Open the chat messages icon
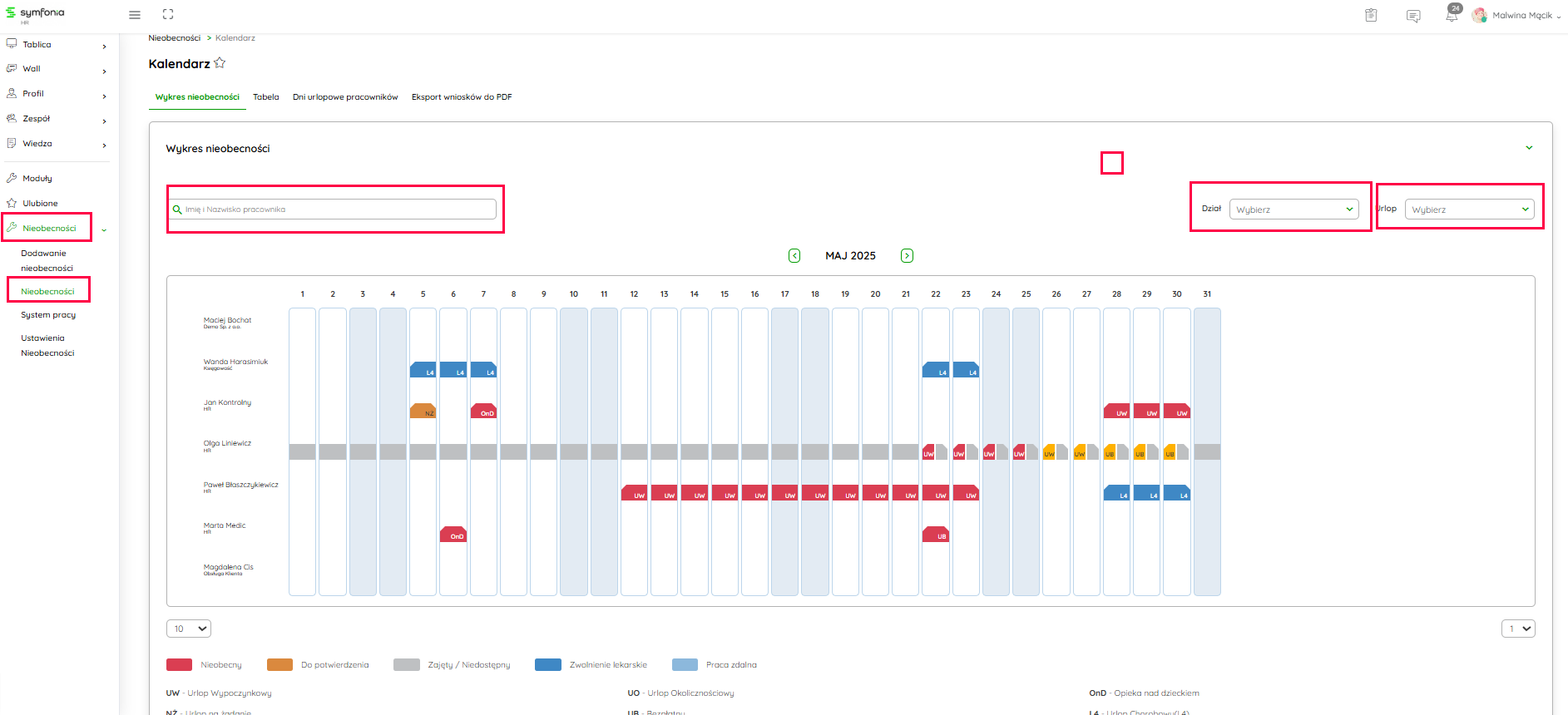This screenshot has height=715, width=1568. (x=1412, y=16)
